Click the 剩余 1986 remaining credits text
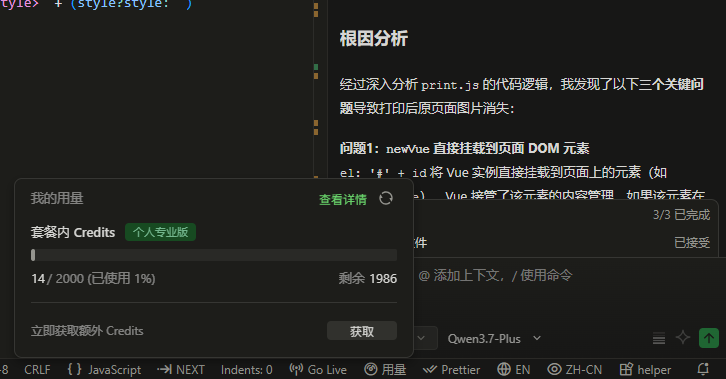Viewport: 726px width, 379px height. click(x=368, y=279)
